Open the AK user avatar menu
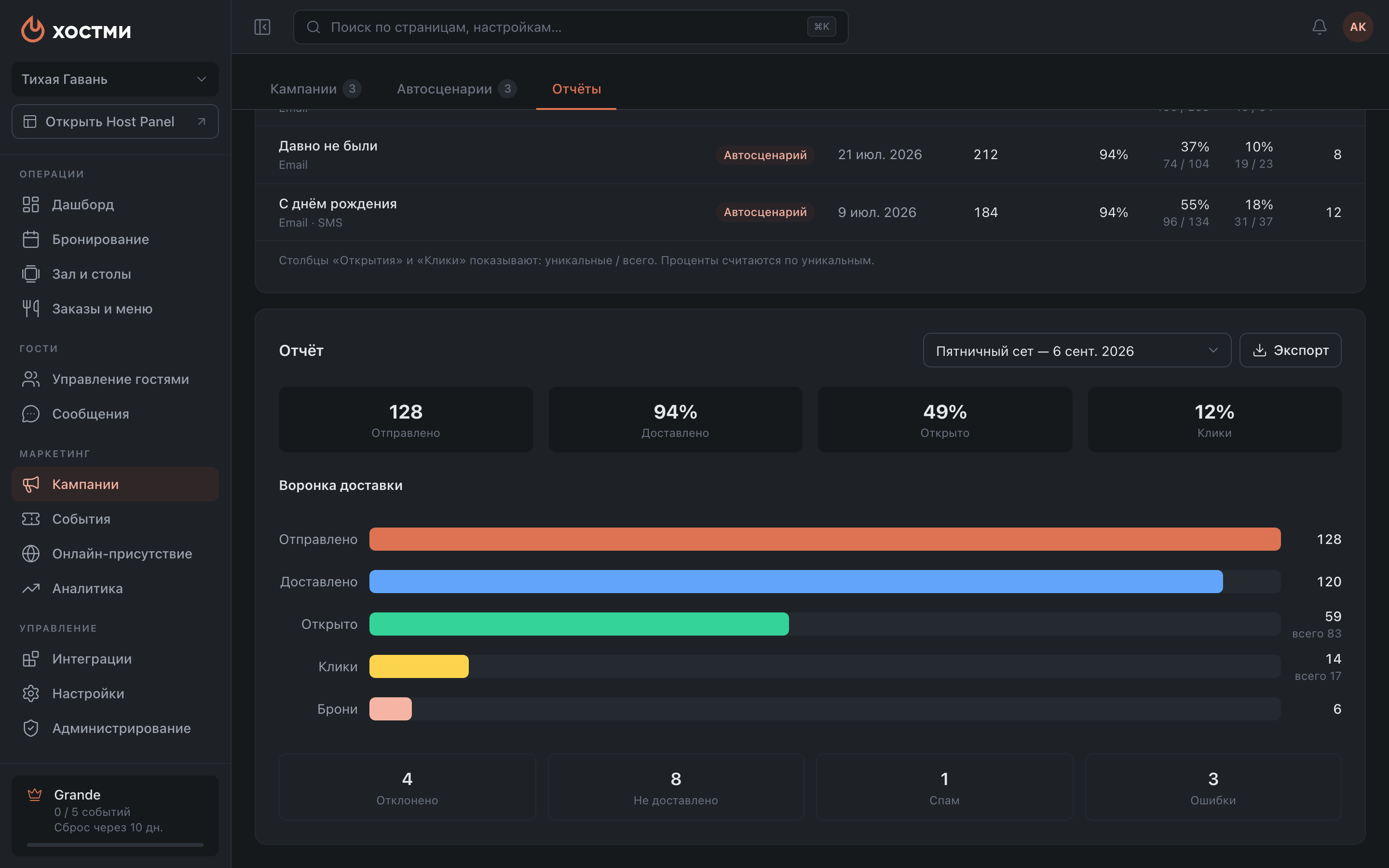 pyautogui.click(x=1358, y=27)
